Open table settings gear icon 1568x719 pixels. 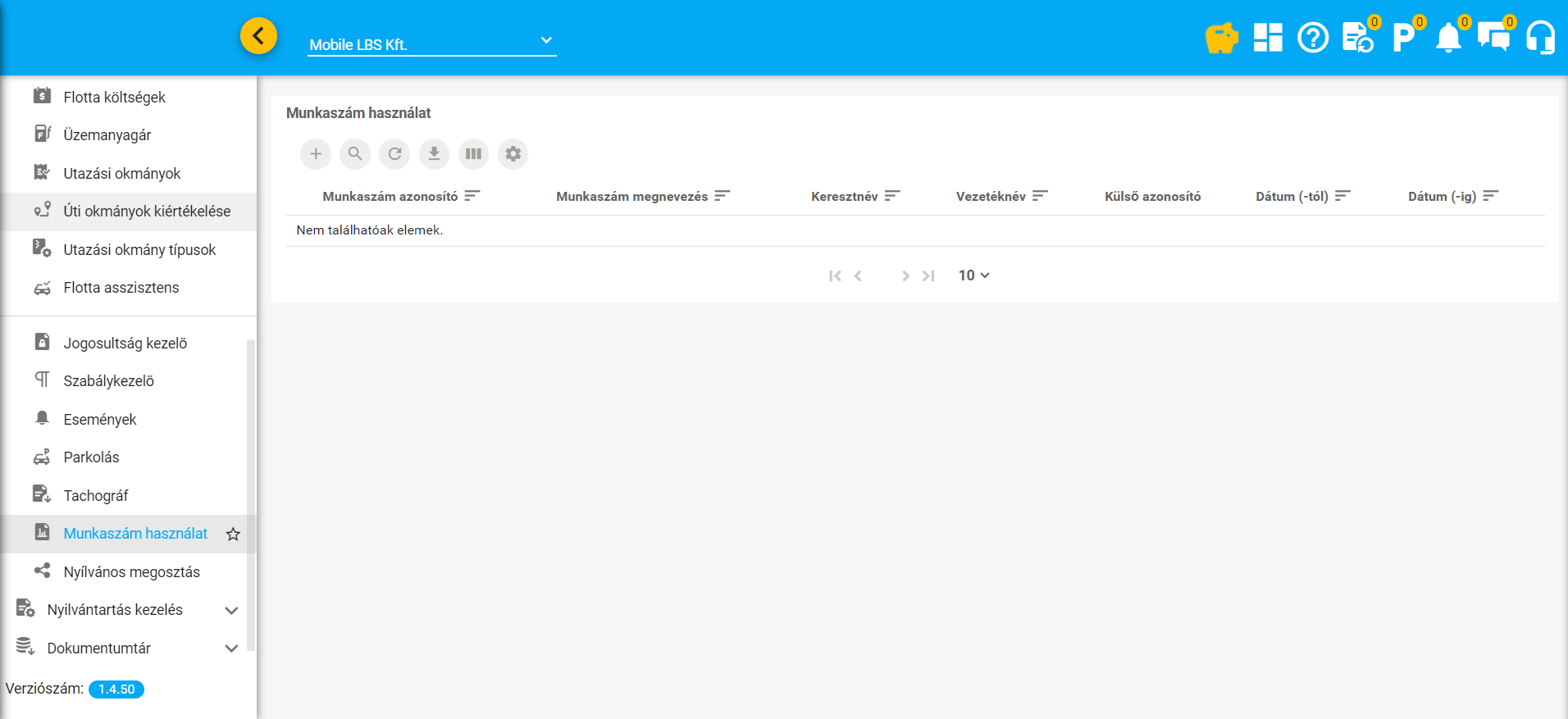513,154
